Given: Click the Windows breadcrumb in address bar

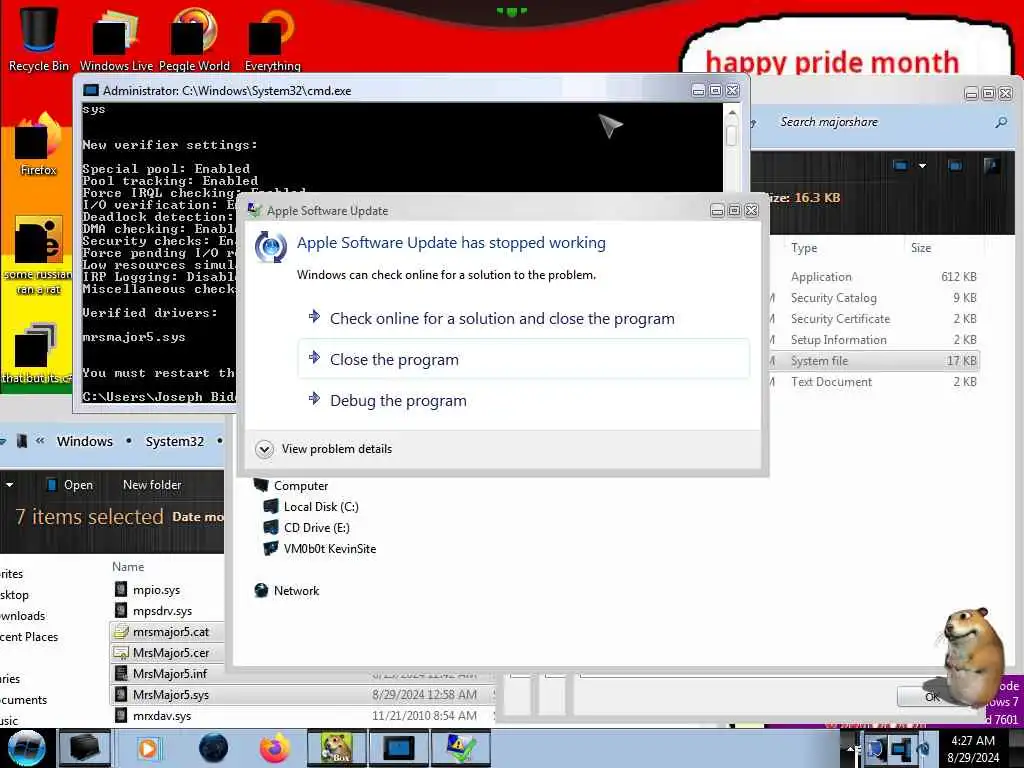Looking at the screenshot, I should tap(85, 441).
